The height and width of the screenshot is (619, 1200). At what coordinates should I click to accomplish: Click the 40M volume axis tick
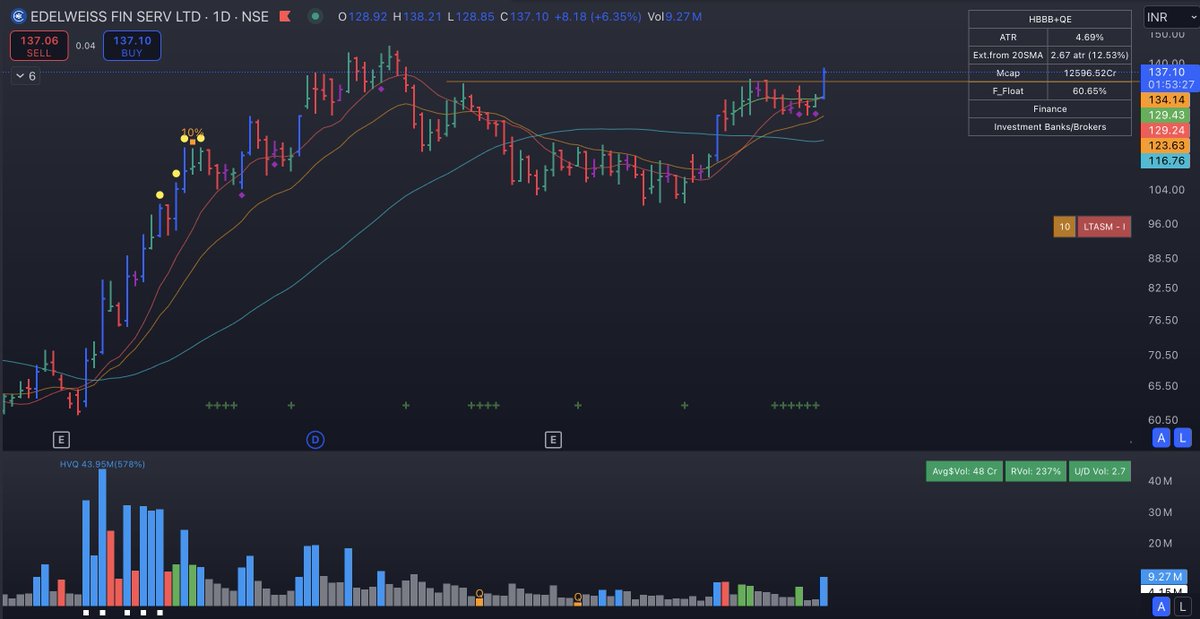point(1160,481)
